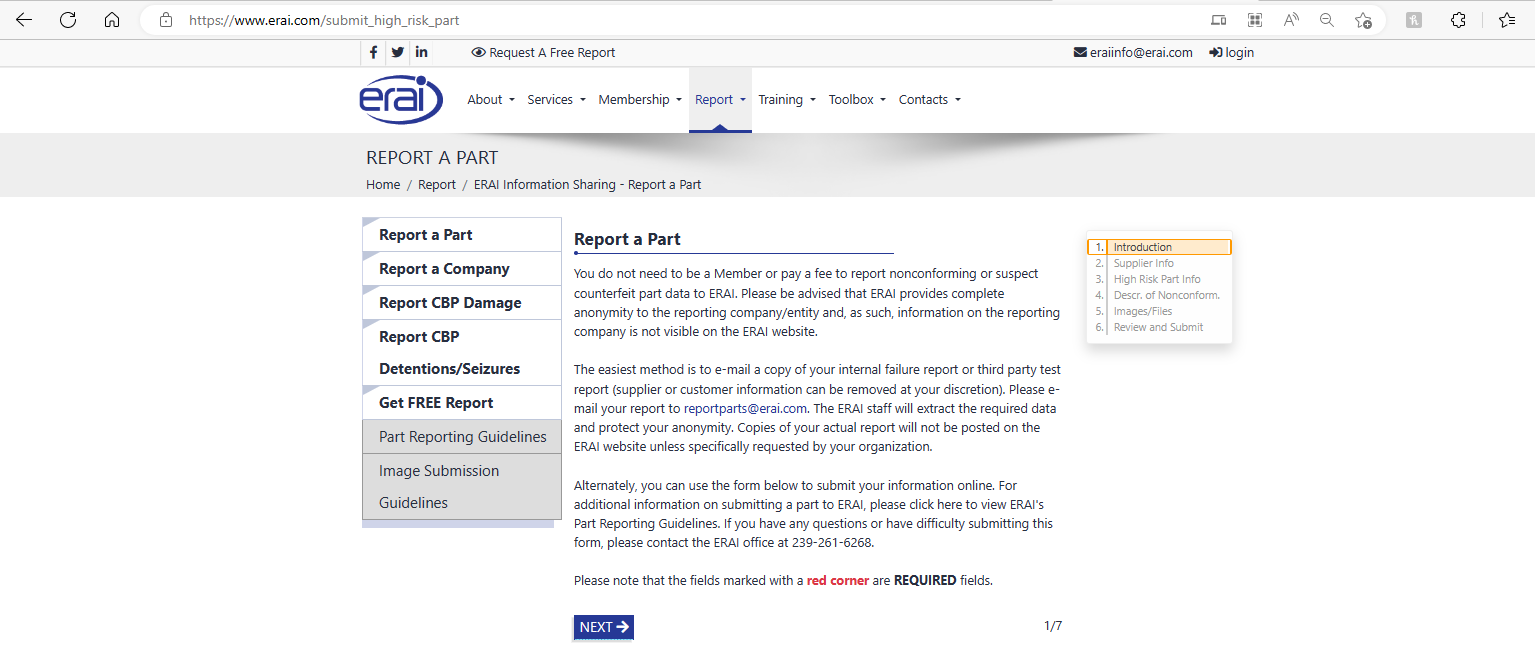
Task: Click the zoom-out magnifier icon
Action: [x=1327, y=20]
